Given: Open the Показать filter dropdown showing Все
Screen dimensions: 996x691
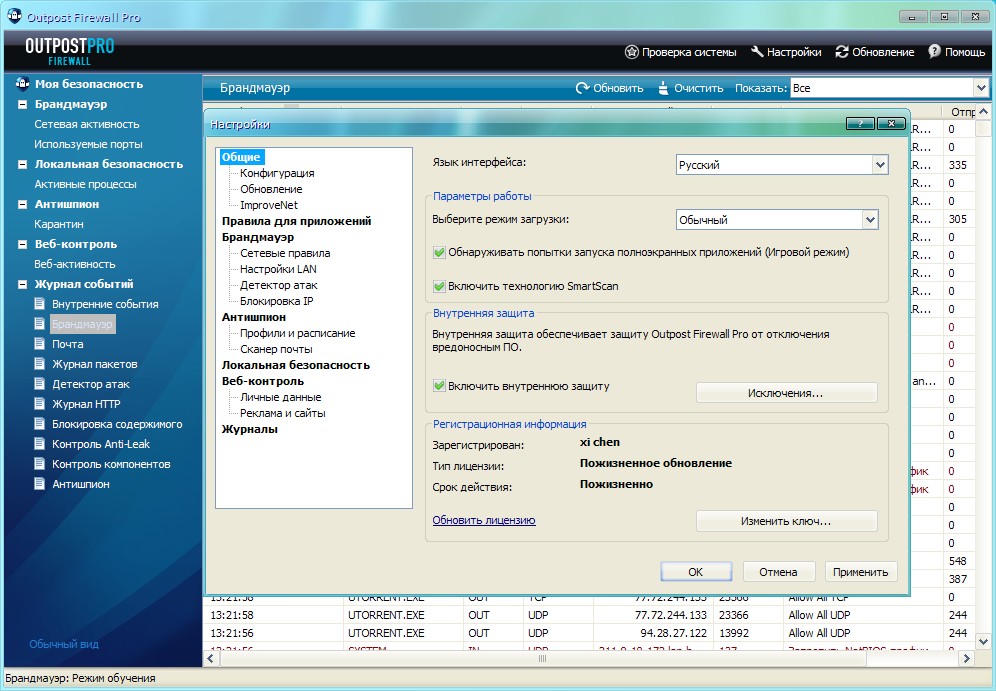Looking at the screenshot, I should point(890,88).
